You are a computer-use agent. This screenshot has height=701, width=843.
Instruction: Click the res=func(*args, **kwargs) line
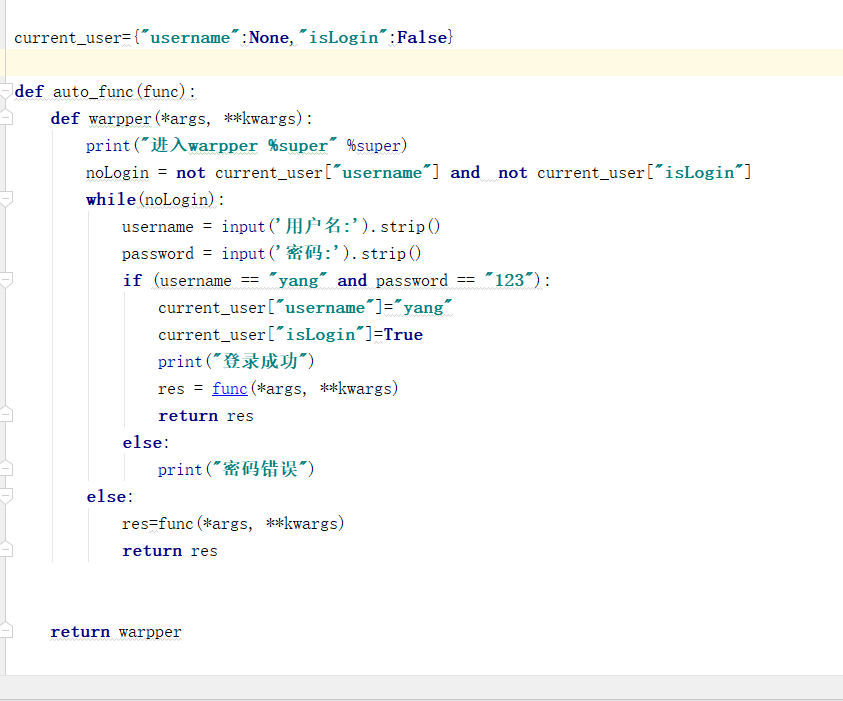(x=233, y=524)
